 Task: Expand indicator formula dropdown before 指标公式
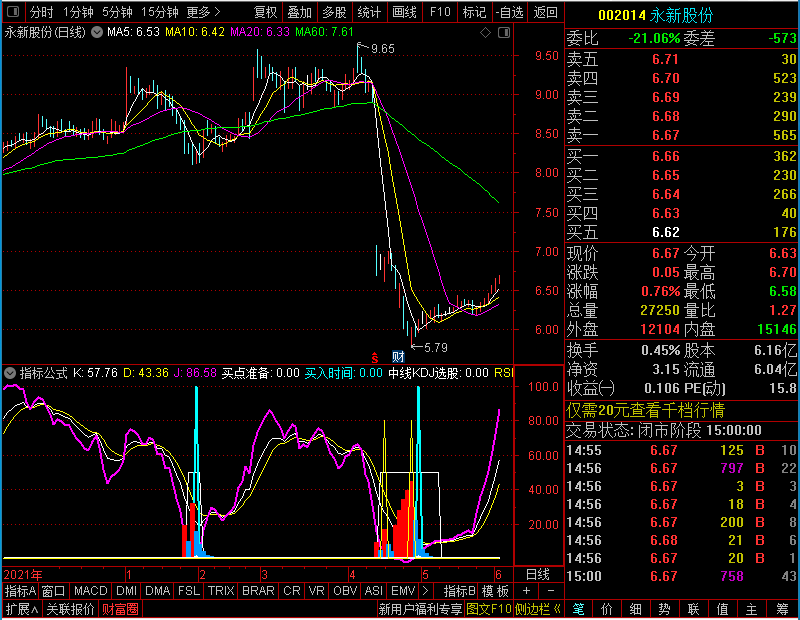[x=10, y=373]
